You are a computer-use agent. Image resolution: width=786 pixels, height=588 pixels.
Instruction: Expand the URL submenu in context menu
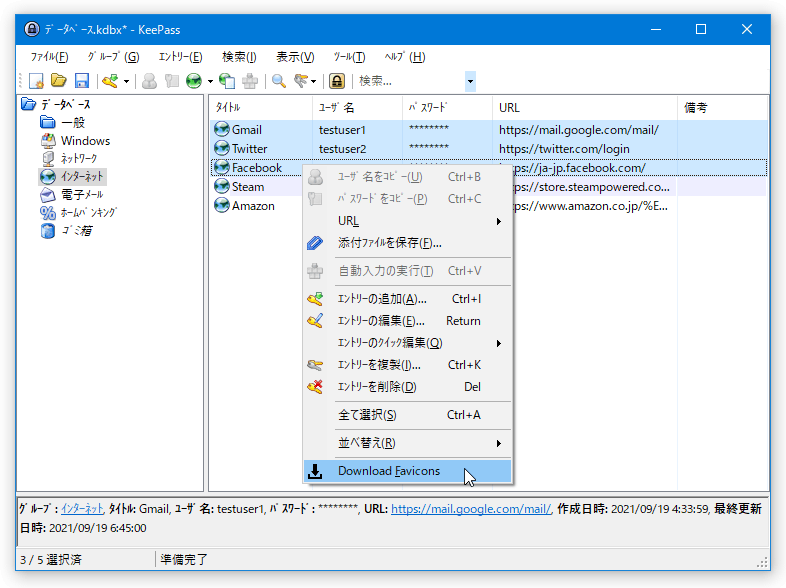(x=408, y=221)
